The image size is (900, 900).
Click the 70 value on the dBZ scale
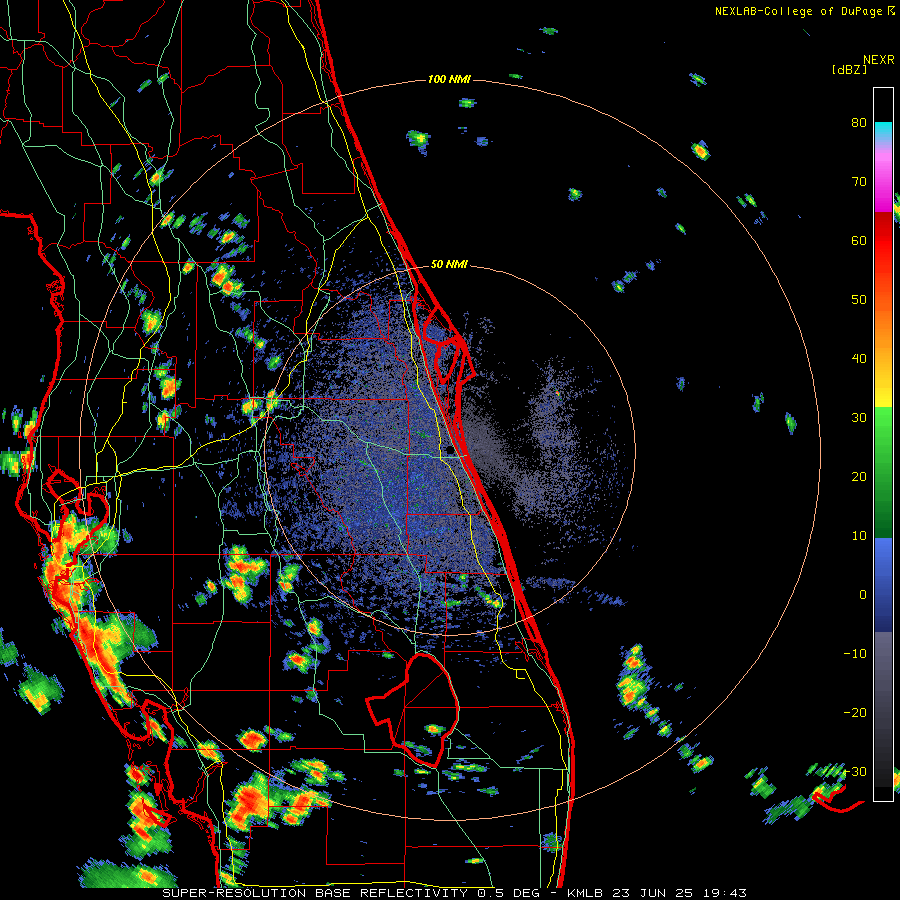(x=859, y=182)
